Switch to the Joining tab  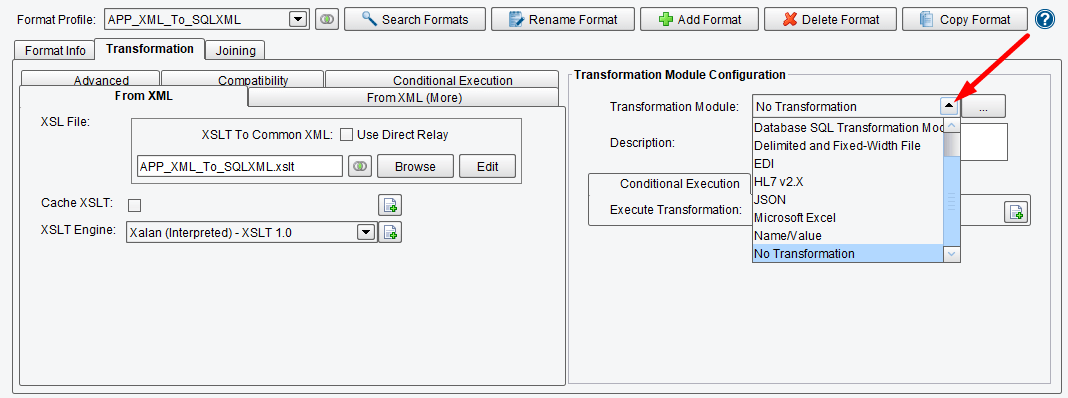coord(236,50)
